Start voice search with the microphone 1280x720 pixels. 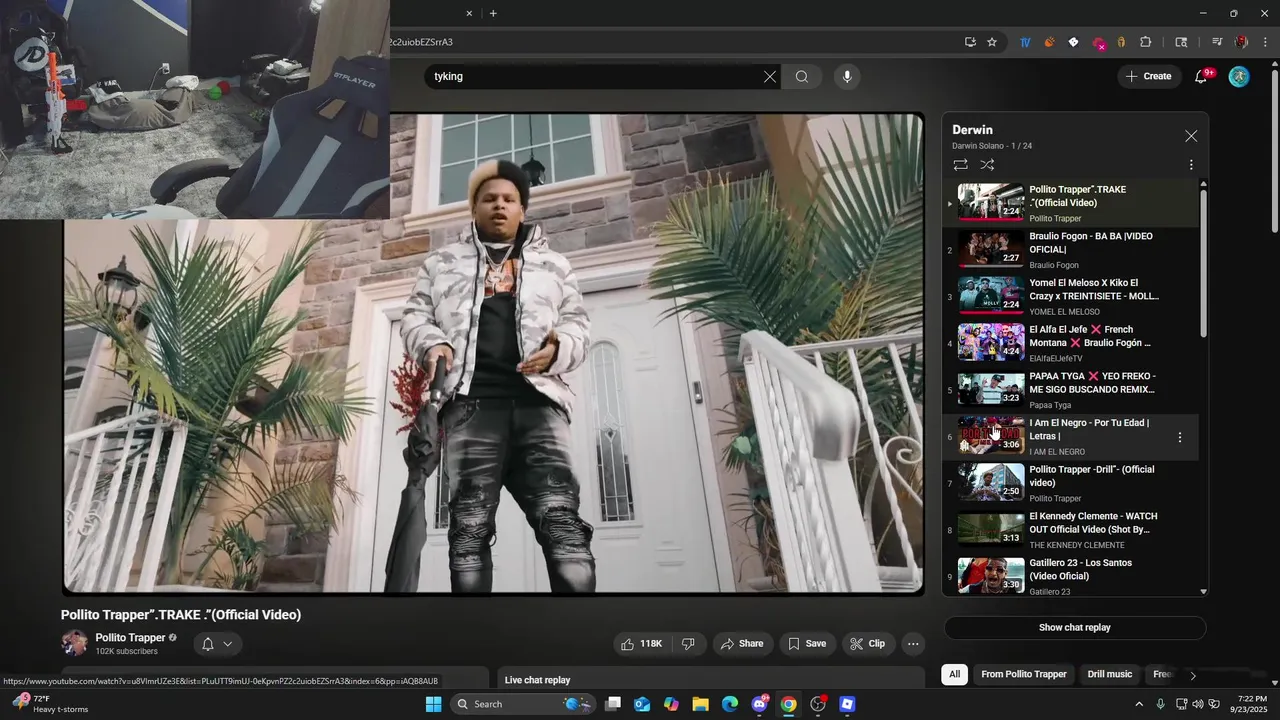tap(847, 76)
